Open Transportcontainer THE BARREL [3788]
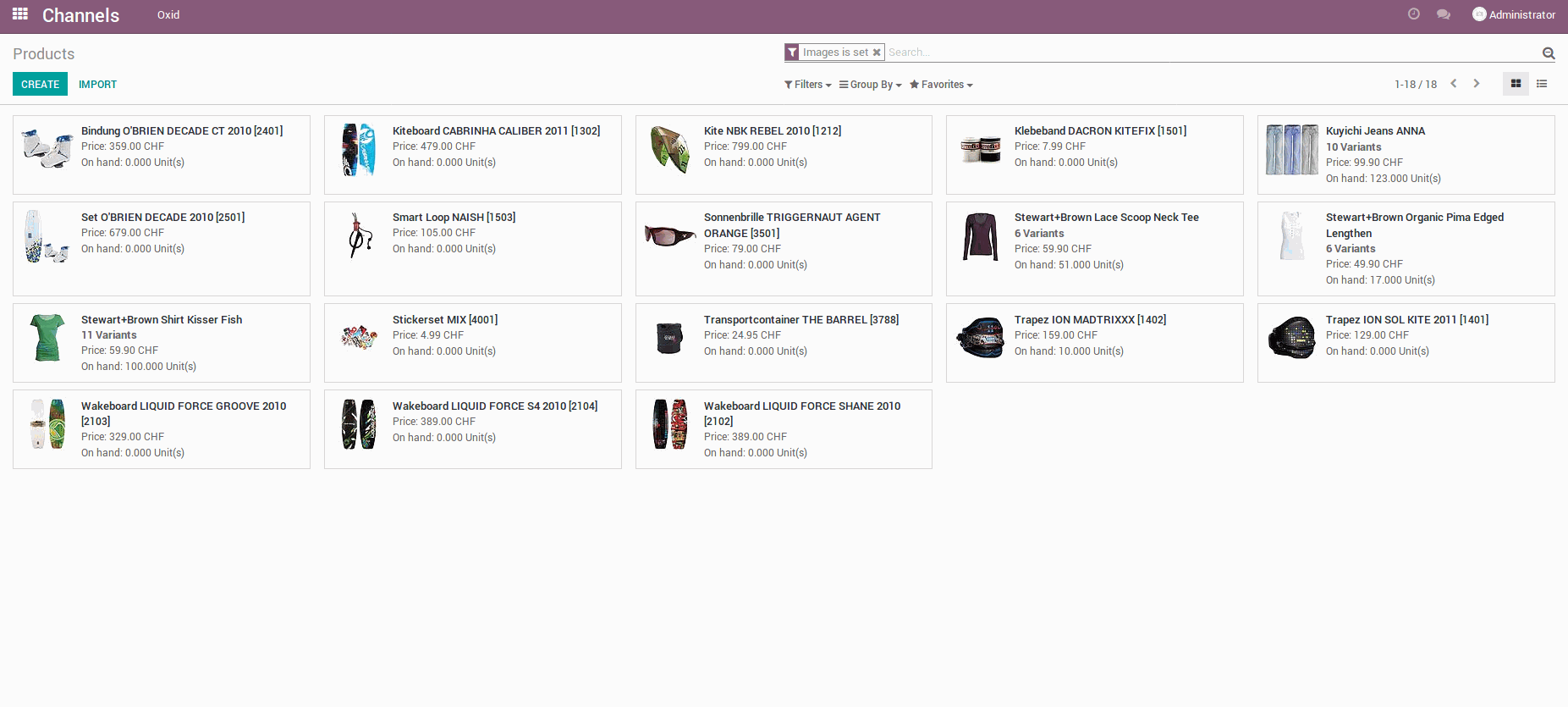Viewport: 1568px width, 707px height. 801,320
